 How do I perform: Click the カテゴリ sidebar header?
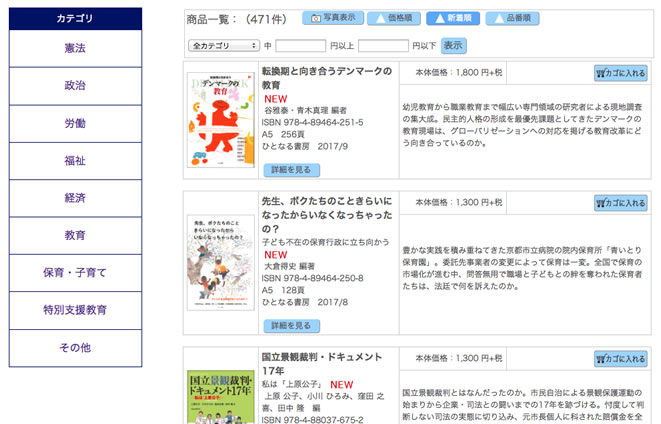coord(75,19)
